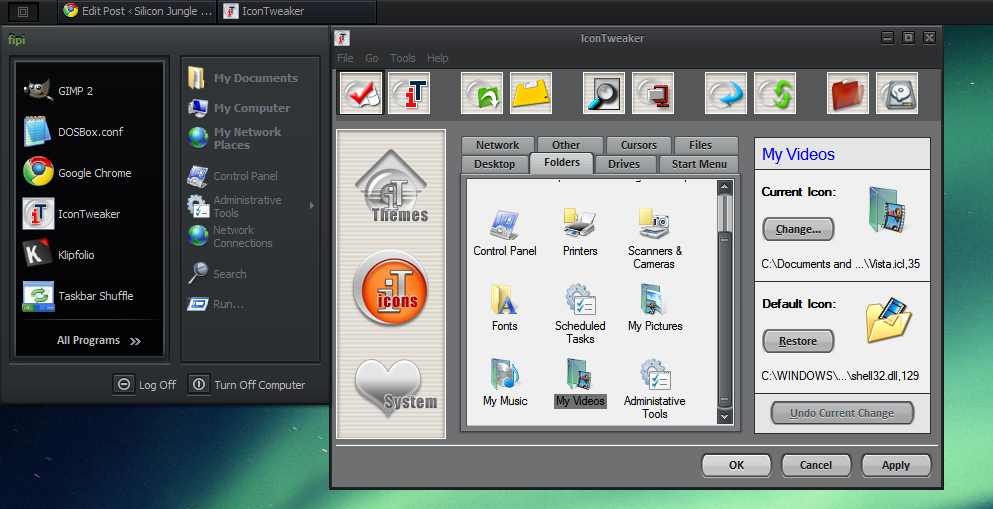This screenshot has width=993, height=509.
Task: Switch to the Desktop tab
Action: point(495,164)
